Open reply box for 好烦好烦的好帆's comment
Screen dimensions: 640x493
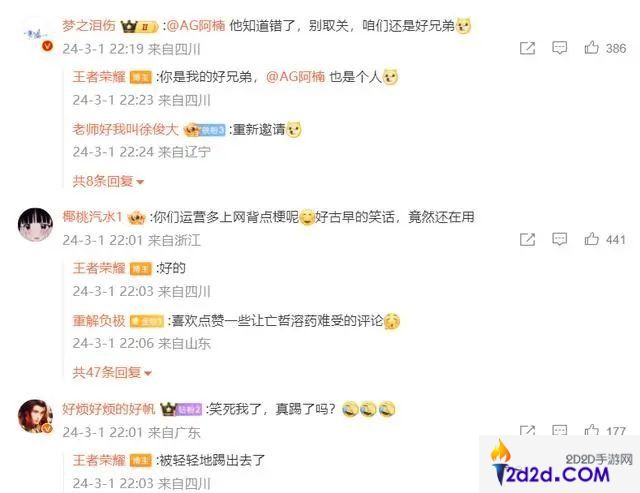tap(560, 431)
